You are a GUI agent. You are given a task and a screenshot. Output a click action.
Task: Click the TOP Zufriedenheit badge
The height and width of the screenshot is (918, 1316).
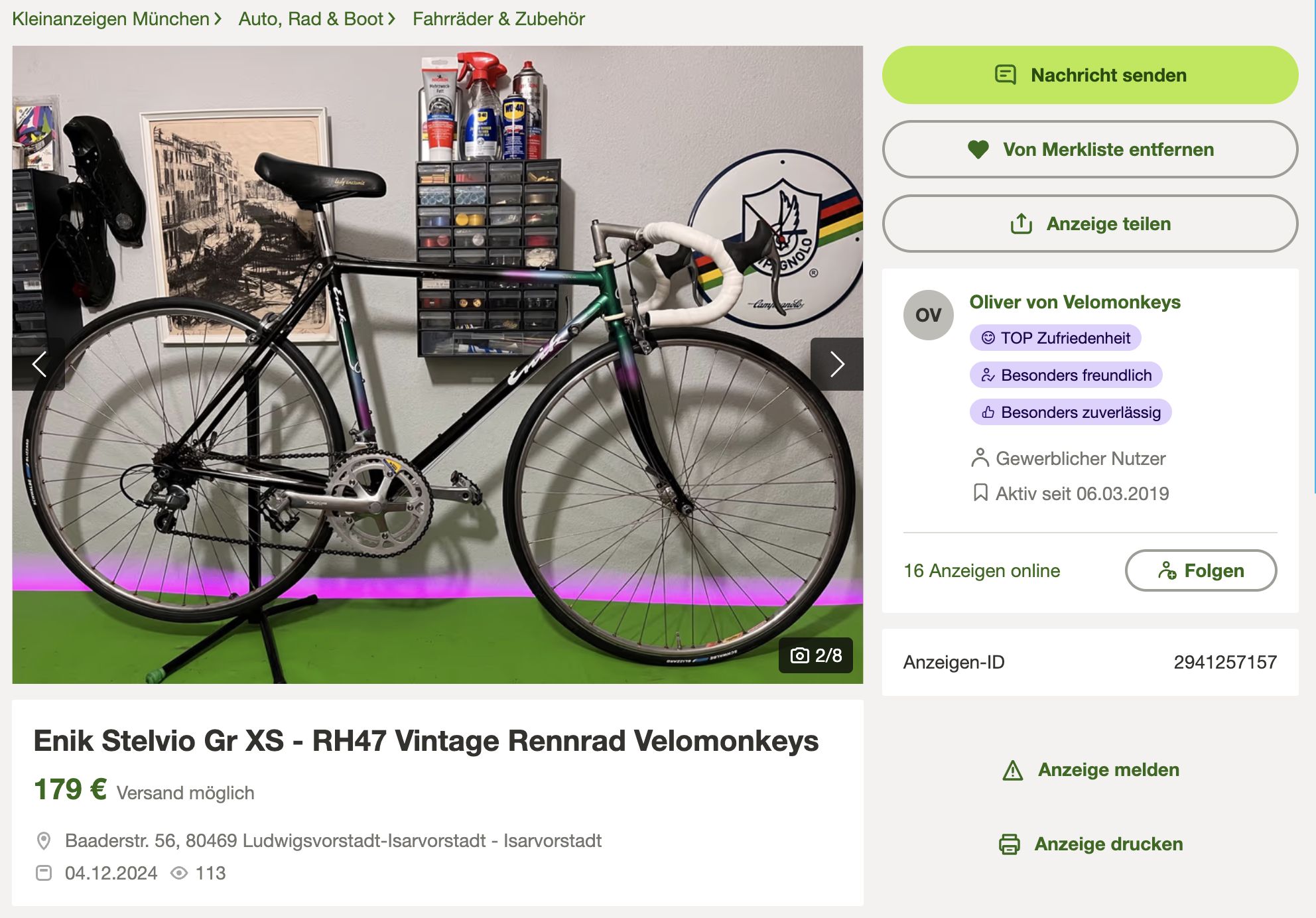tap(1055, 338)
